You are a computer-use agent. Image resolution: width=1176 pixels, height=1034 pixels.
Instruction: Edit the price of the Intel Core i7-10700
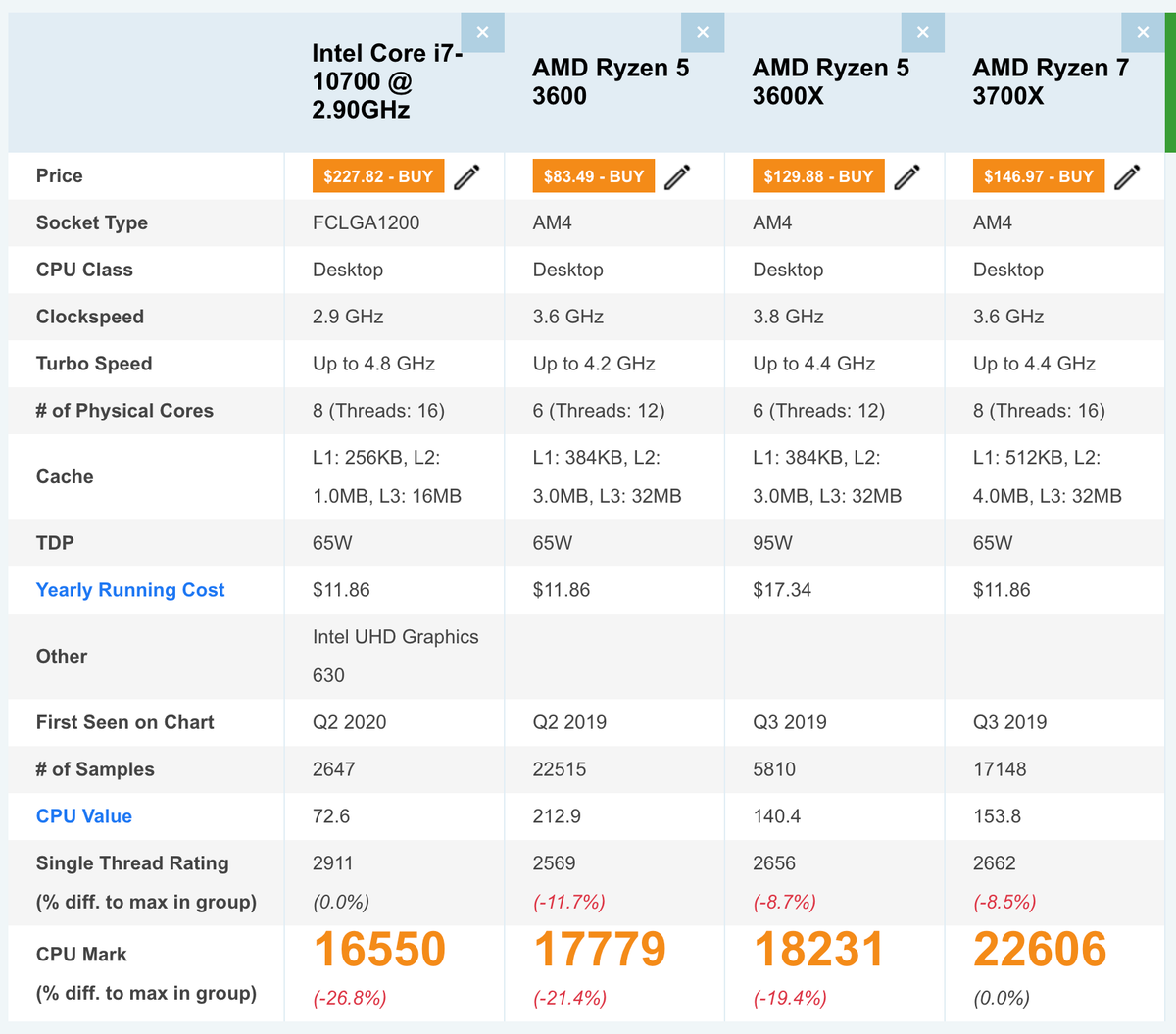coord(467,176)
